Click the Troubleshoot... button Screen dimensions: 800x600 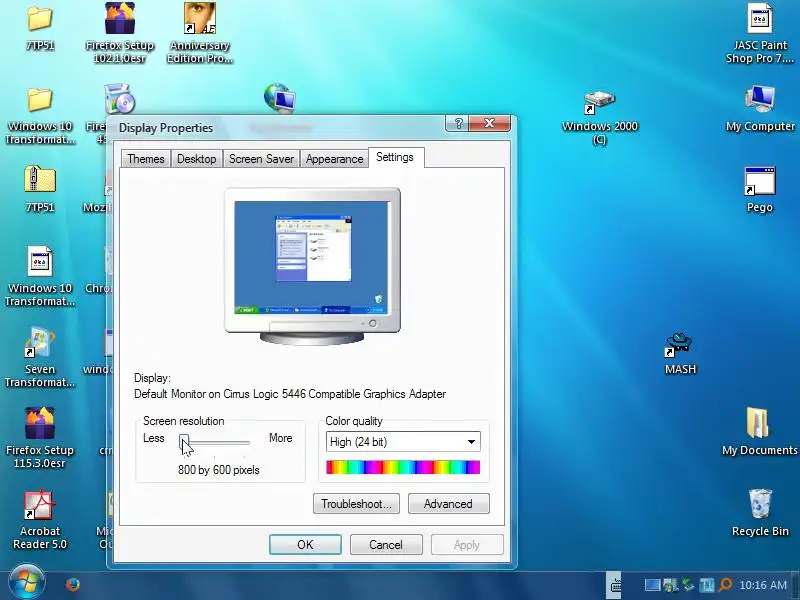356,504
